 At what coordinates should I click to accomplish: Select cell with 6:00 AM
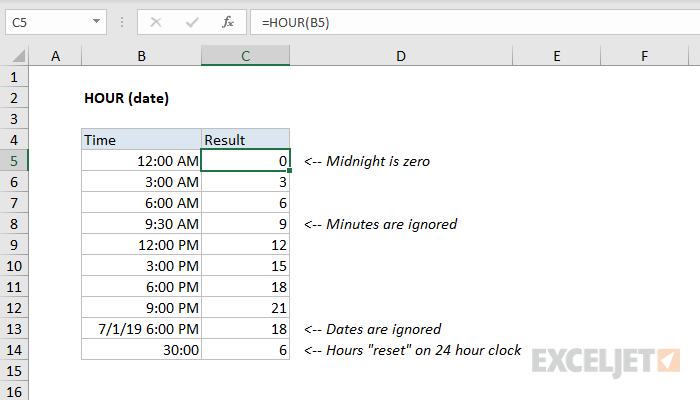coord(142,203)
